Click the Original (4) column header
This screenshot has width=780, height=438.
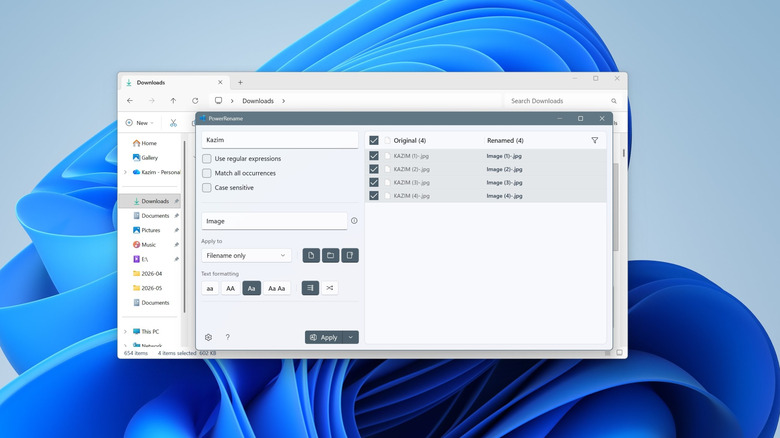pos(409,140)
